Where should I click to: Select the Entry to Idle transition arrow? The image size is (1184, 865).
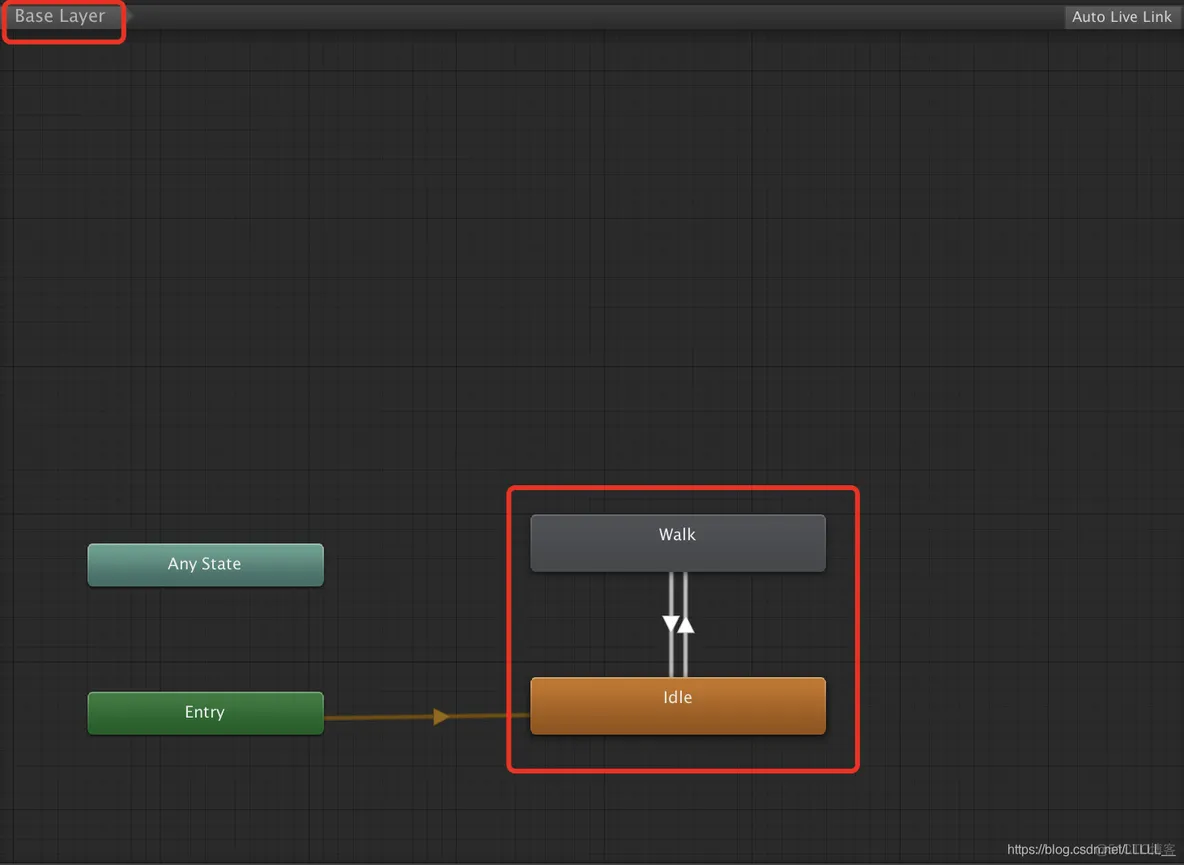[441, 716]
